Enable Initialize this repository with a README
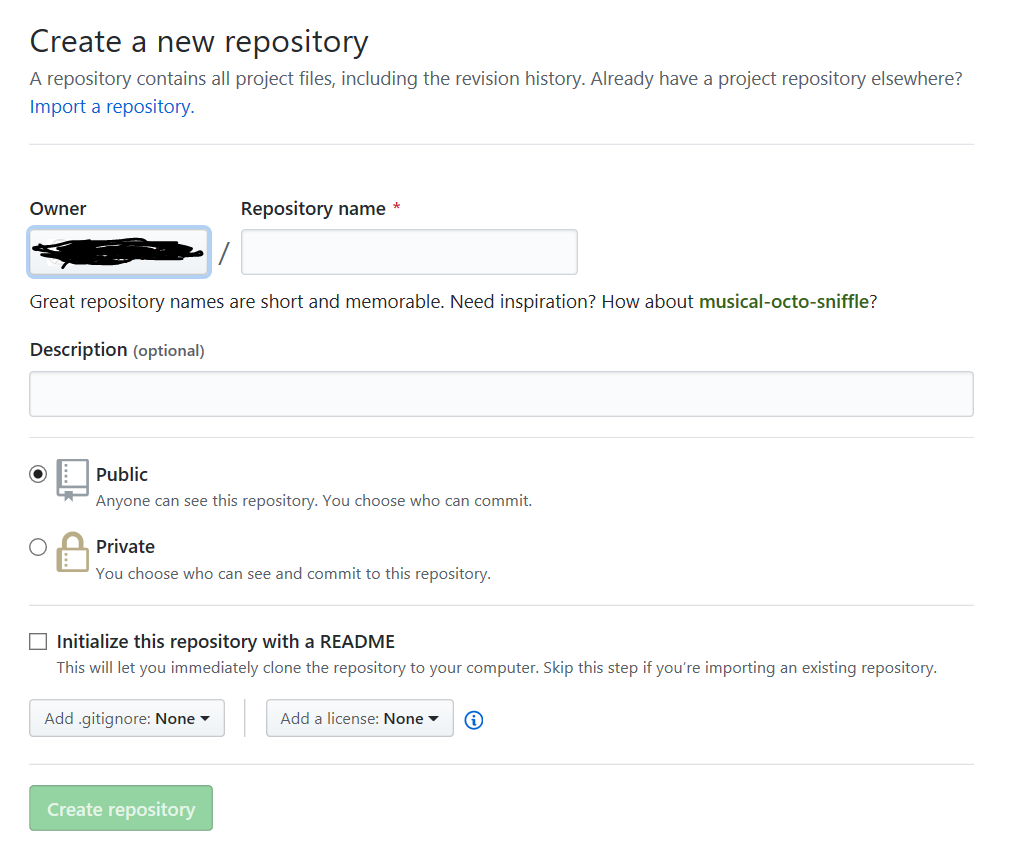The image size is (1020, 854). [x=37, y=641]
